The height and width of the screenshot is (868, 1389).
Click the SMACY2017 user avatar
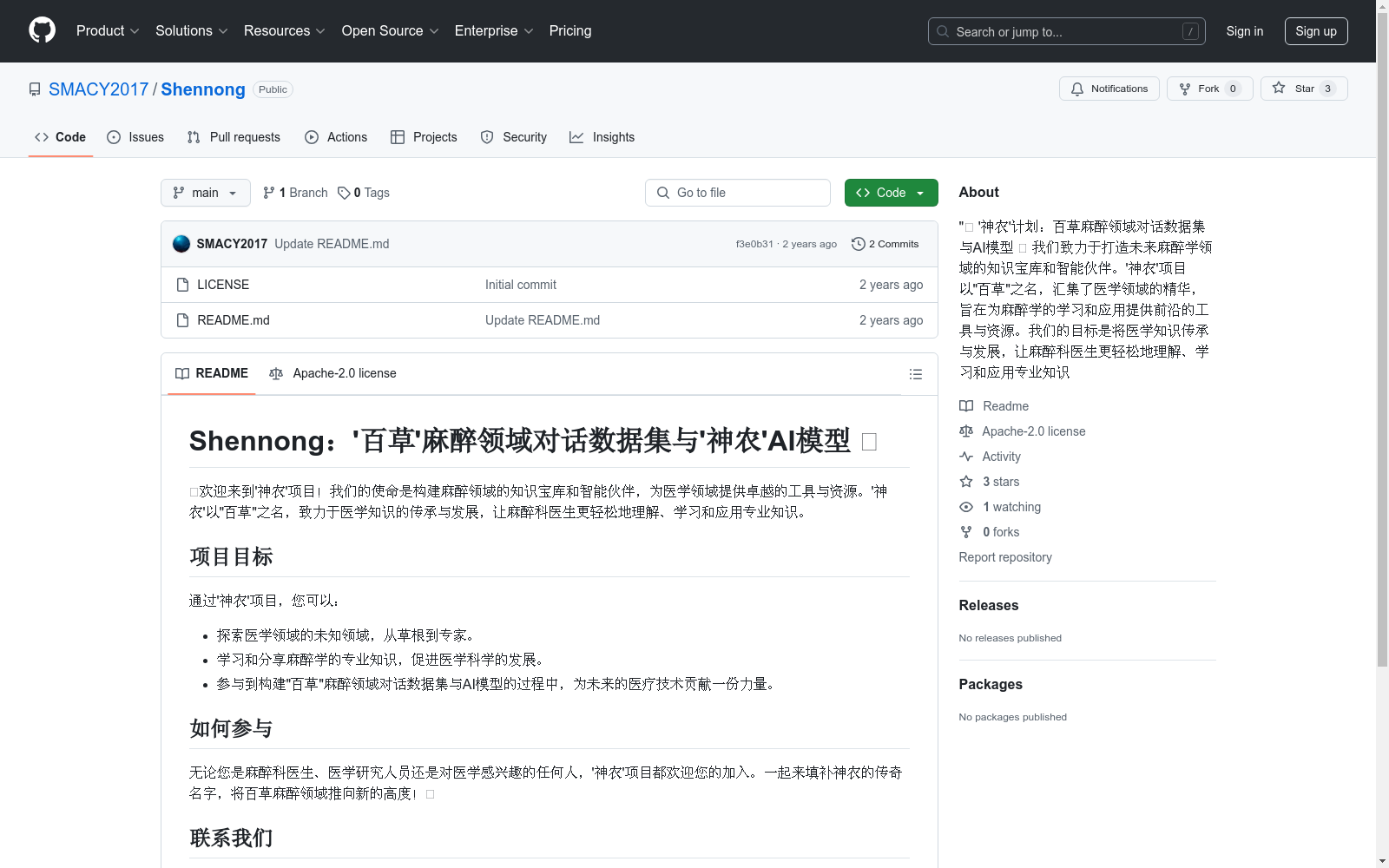[x=181, y=244]
